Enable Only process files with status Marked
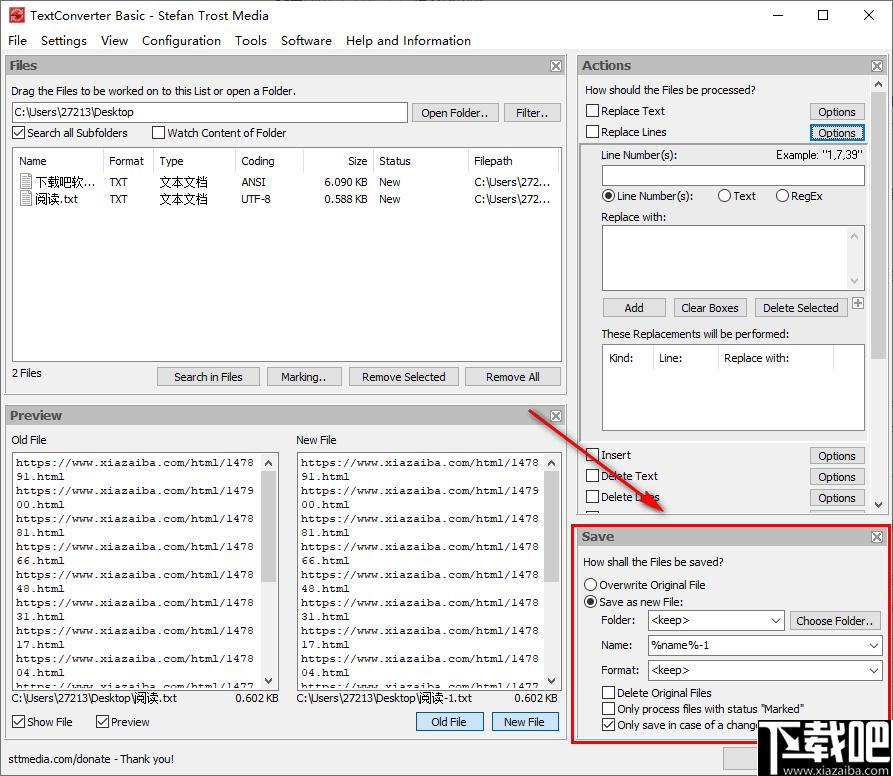 click(608, 708)
